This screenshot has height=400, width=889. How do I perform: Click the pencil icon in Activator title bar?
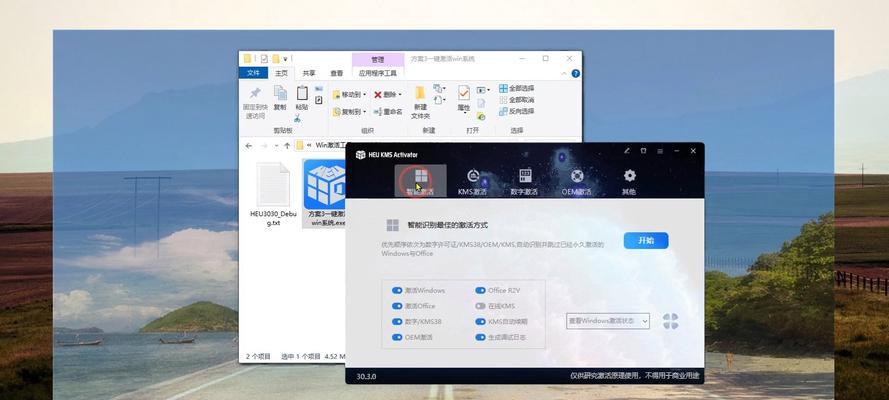point(627,151)
